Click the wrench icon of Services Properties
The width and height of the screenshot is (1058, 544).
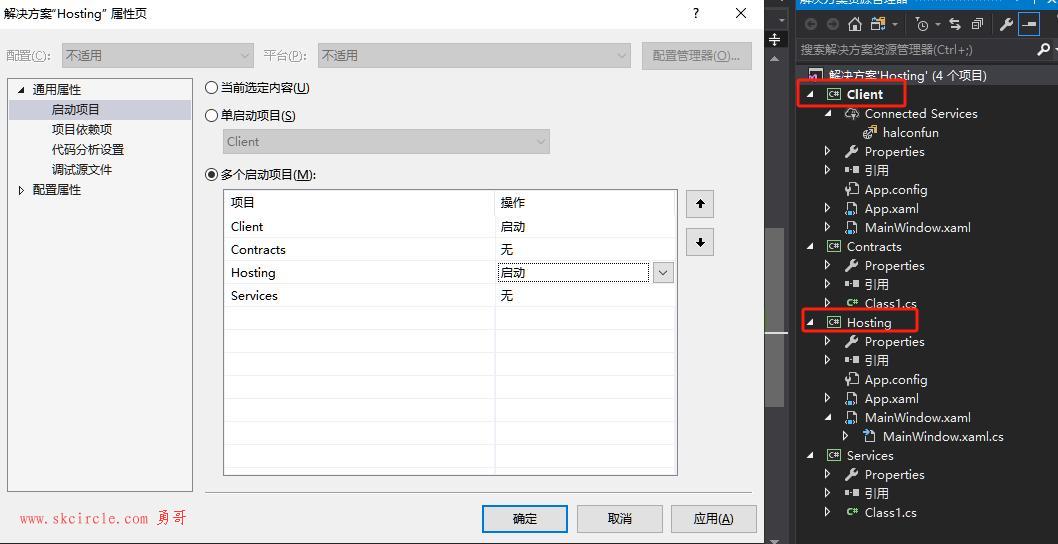pos(852,474)
